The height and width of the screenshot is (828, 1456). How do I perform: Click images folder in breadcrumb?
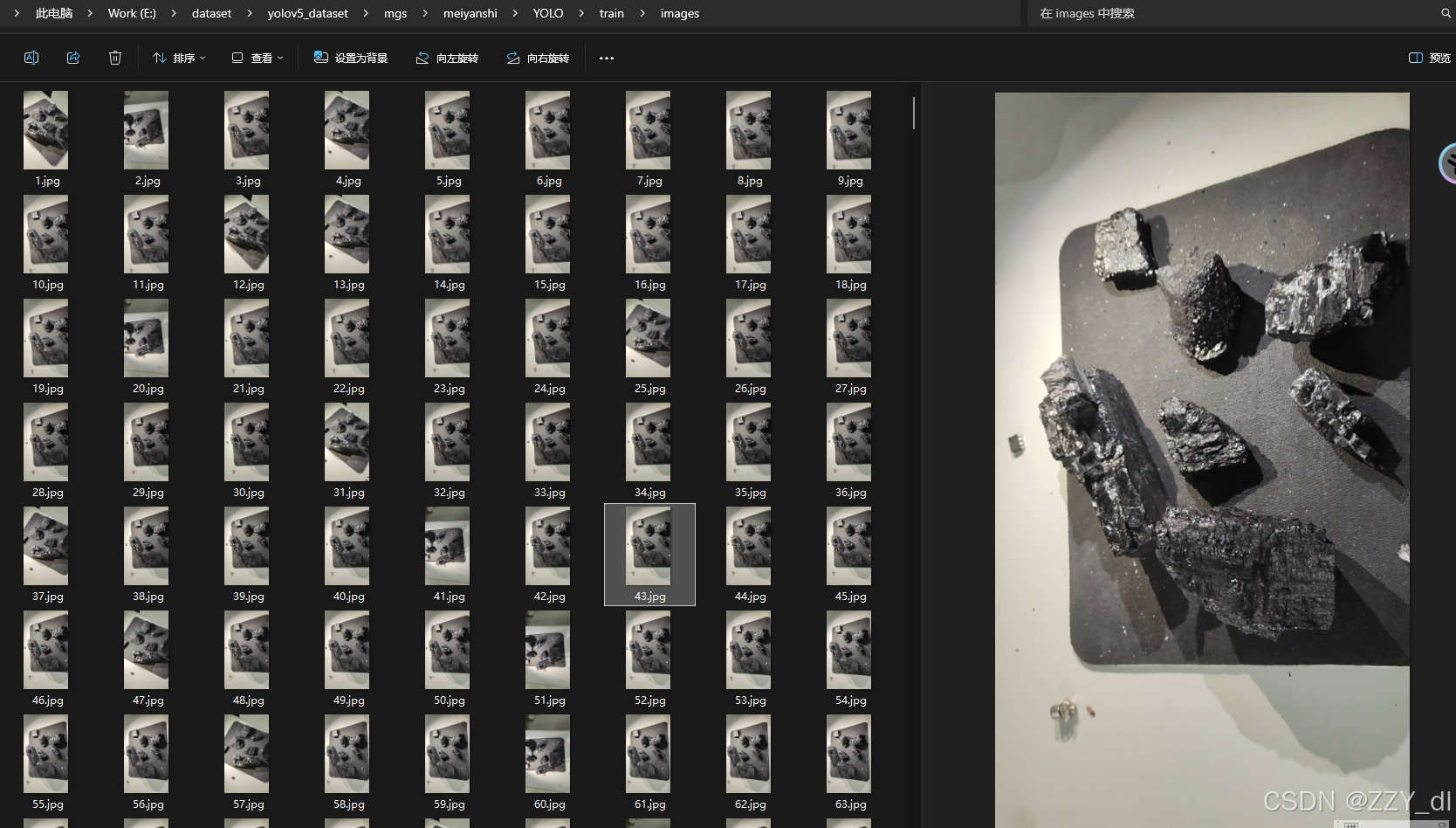click(x=680, y=13)
